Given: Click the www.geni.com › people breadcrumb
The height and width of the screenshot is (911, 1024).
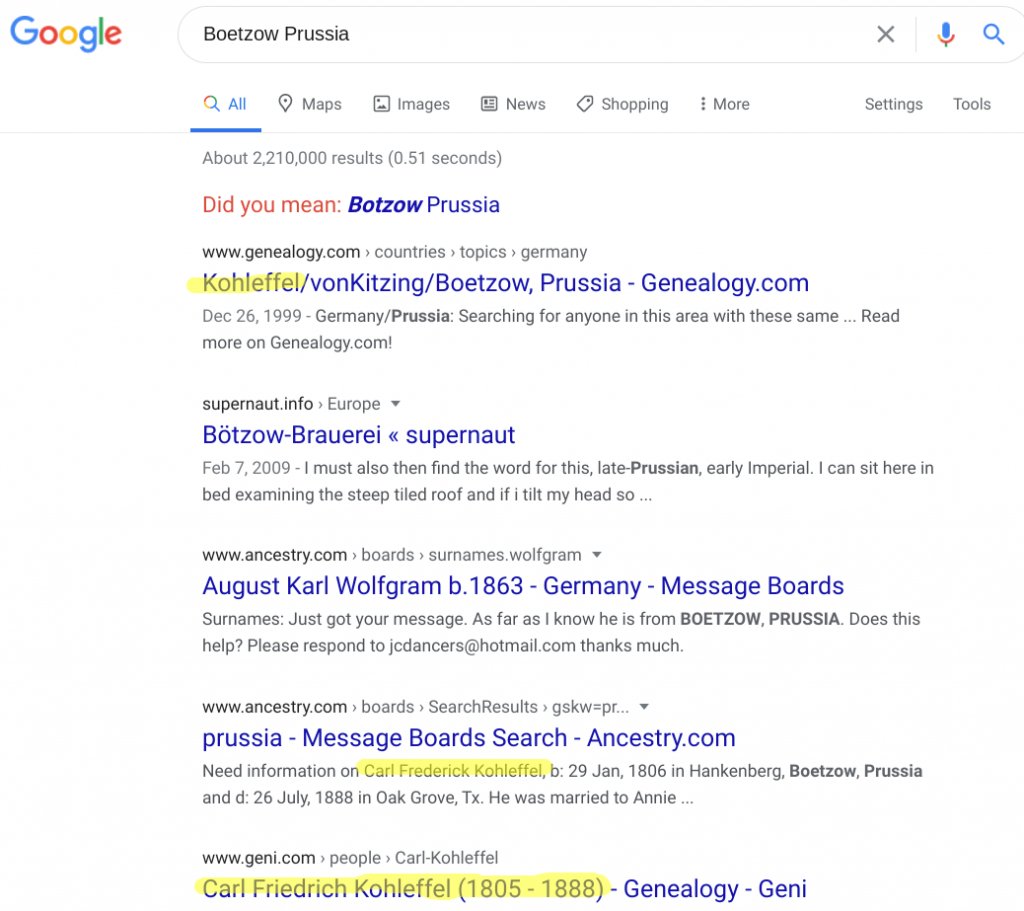Looking at the screenshot, I should coord(350,857).
